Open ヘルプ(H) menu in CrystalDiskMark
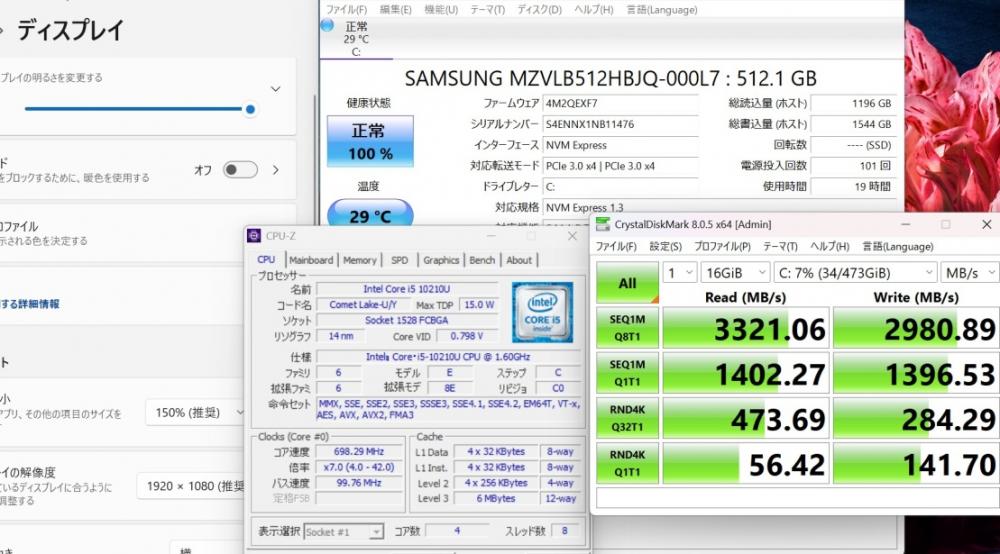This screenshot has width=1000, height=554. point(830,247)
